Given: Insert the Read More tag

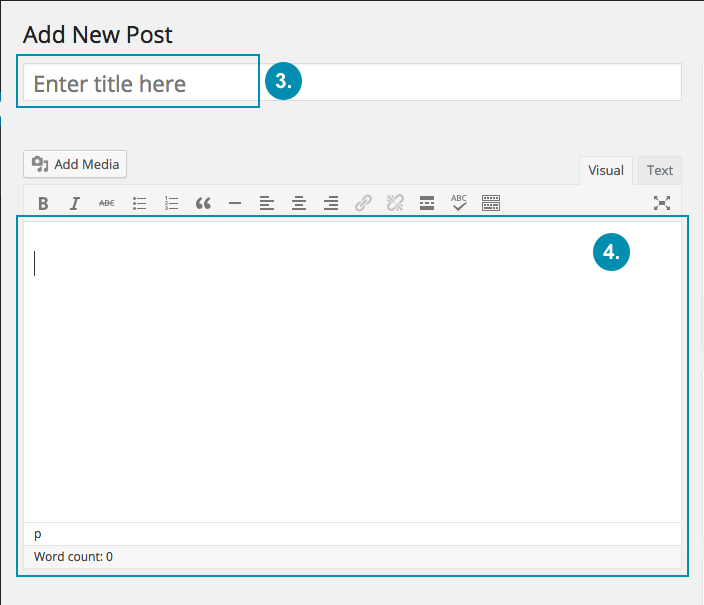Looking at the screenshot, I should (427, 203).
